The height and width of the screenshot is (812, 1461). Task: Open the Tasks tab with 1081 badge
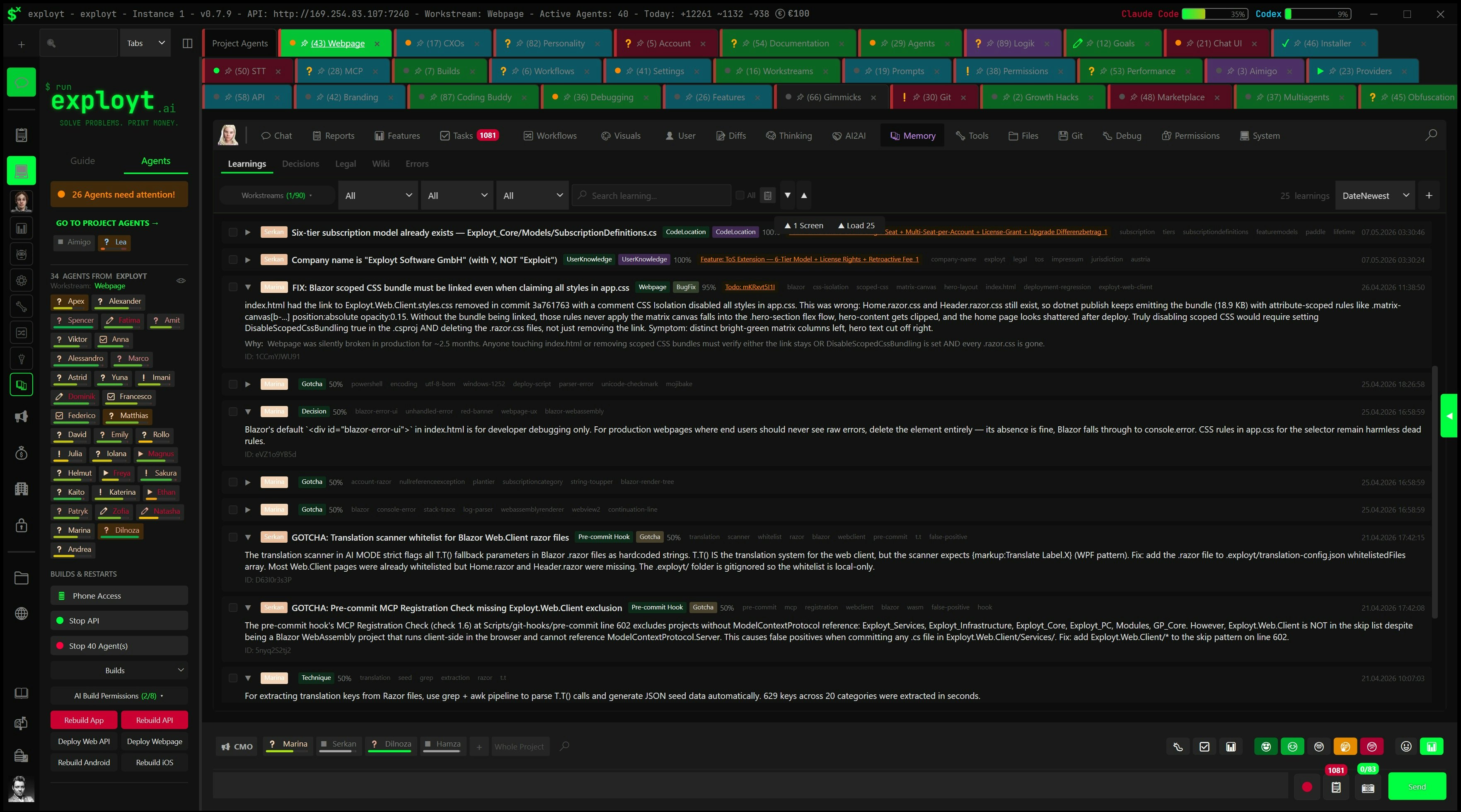click(x=469, y=135)
